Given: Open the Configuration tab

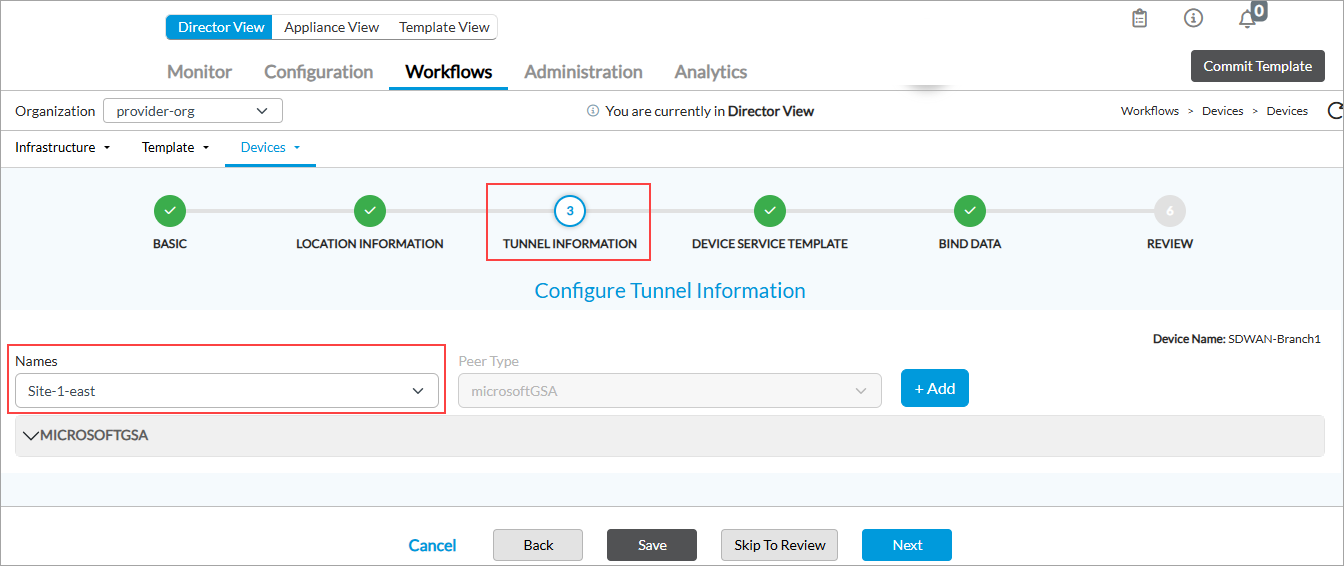Looking at the screenshot, I should click(318, 72).
